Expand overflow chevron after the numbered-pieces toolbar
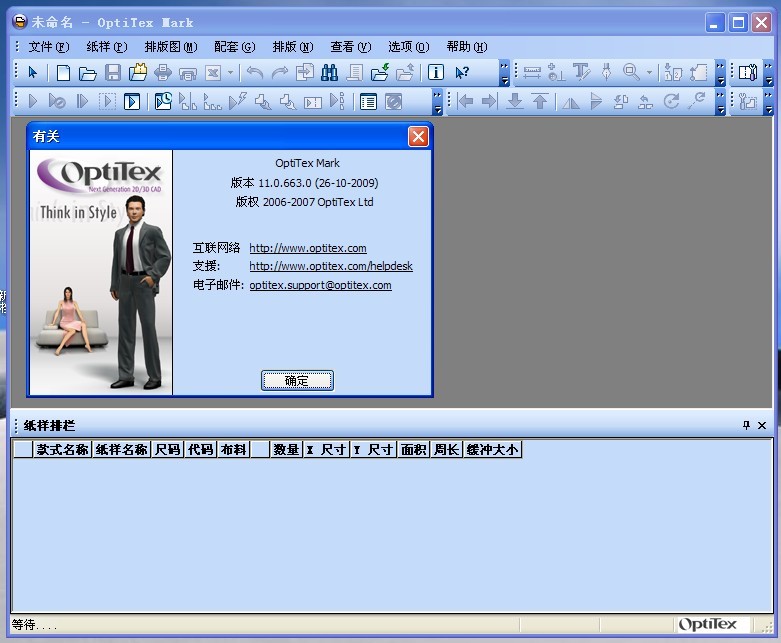This screenshot has width=781, height=643. (720, 73)
